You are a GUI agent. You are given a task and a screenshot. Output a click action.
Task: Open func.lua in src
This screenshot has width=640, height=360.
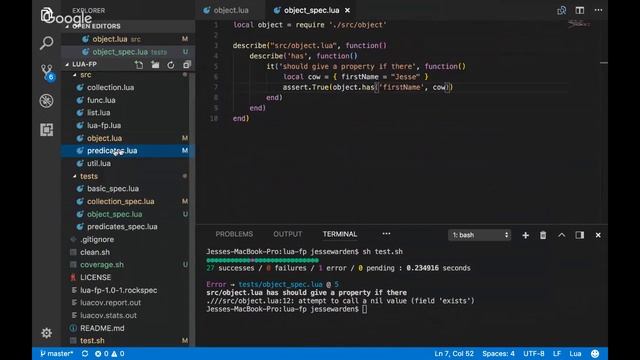(x=101, y=100)
